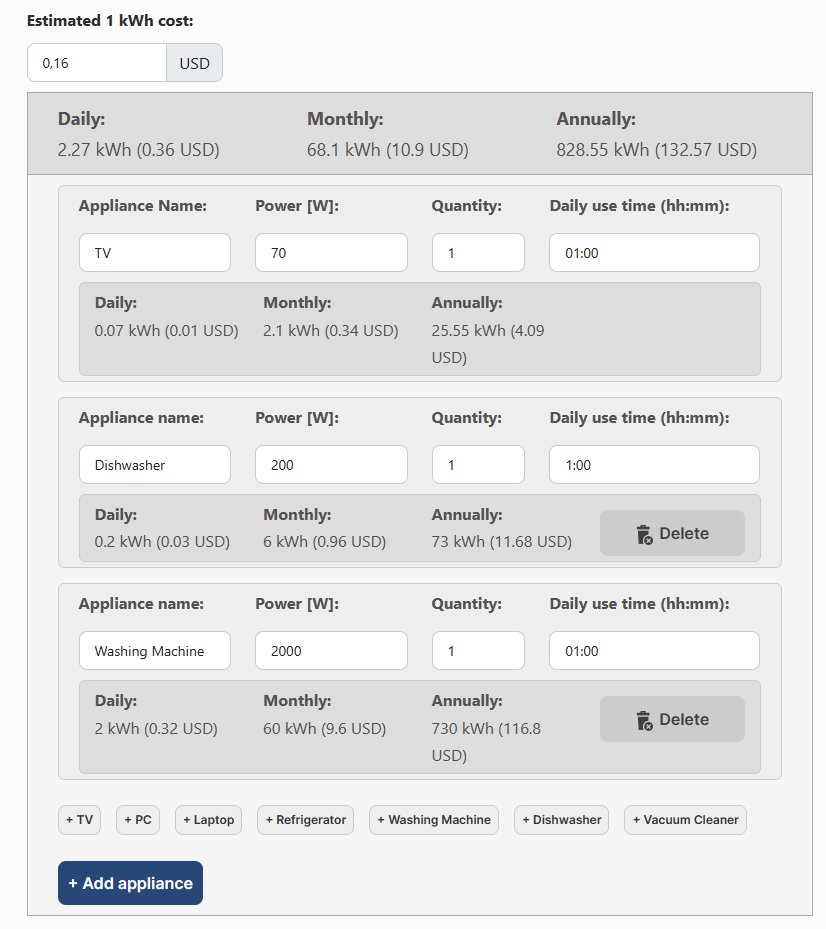Select total daily value 2.27 kWh (0.36 USD)
Viewport: 826px width, 929px height.
pos(138,150)
